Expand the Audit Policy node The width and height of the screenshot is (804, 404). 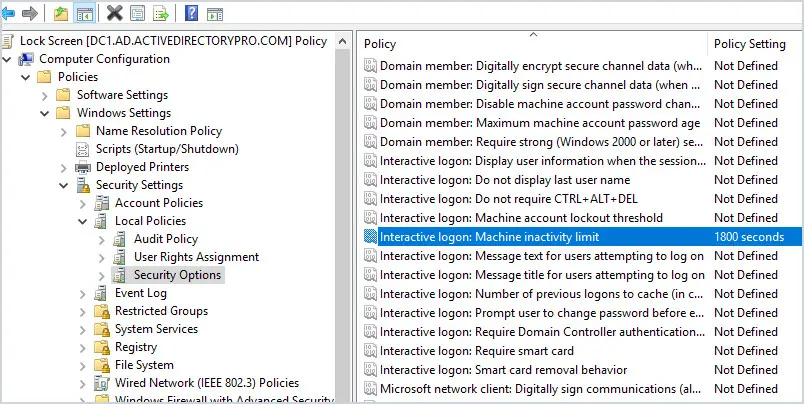click(102, 239)
